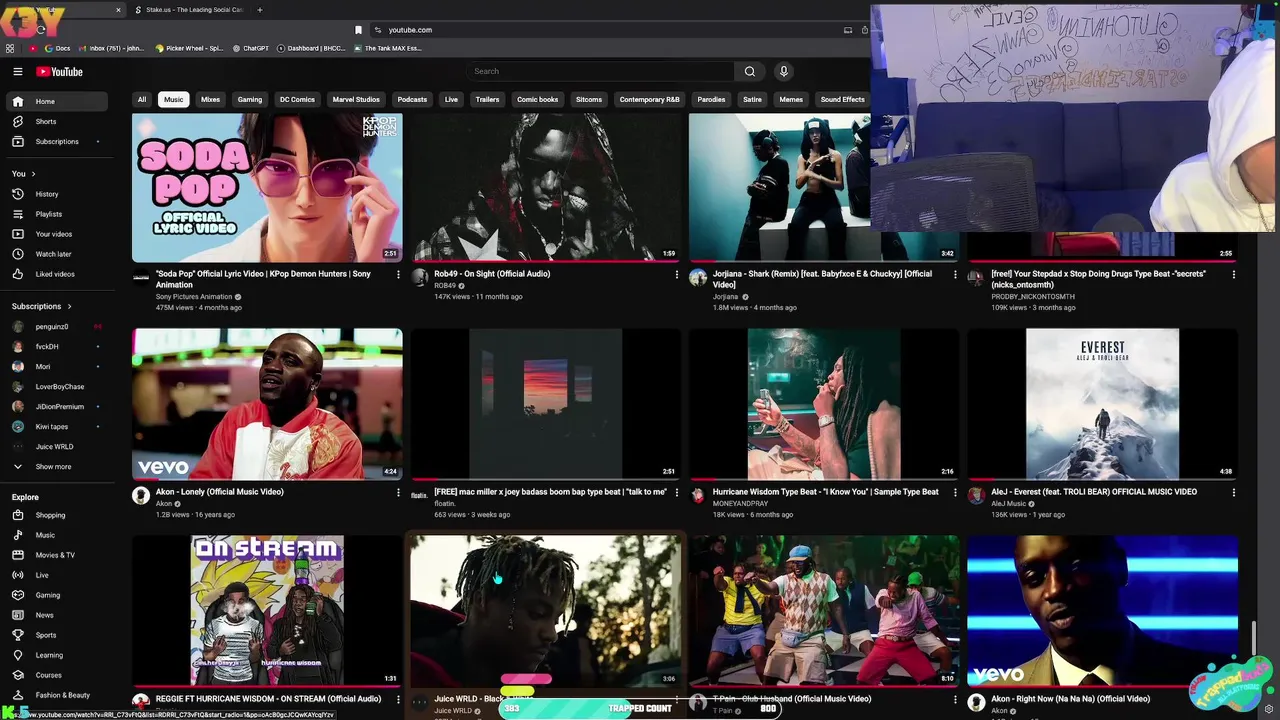Image resolution: width=1280 pixels, height=720 pixels.
Task: Select the Marvel Studios filter chip
Action: coord(356,99)
